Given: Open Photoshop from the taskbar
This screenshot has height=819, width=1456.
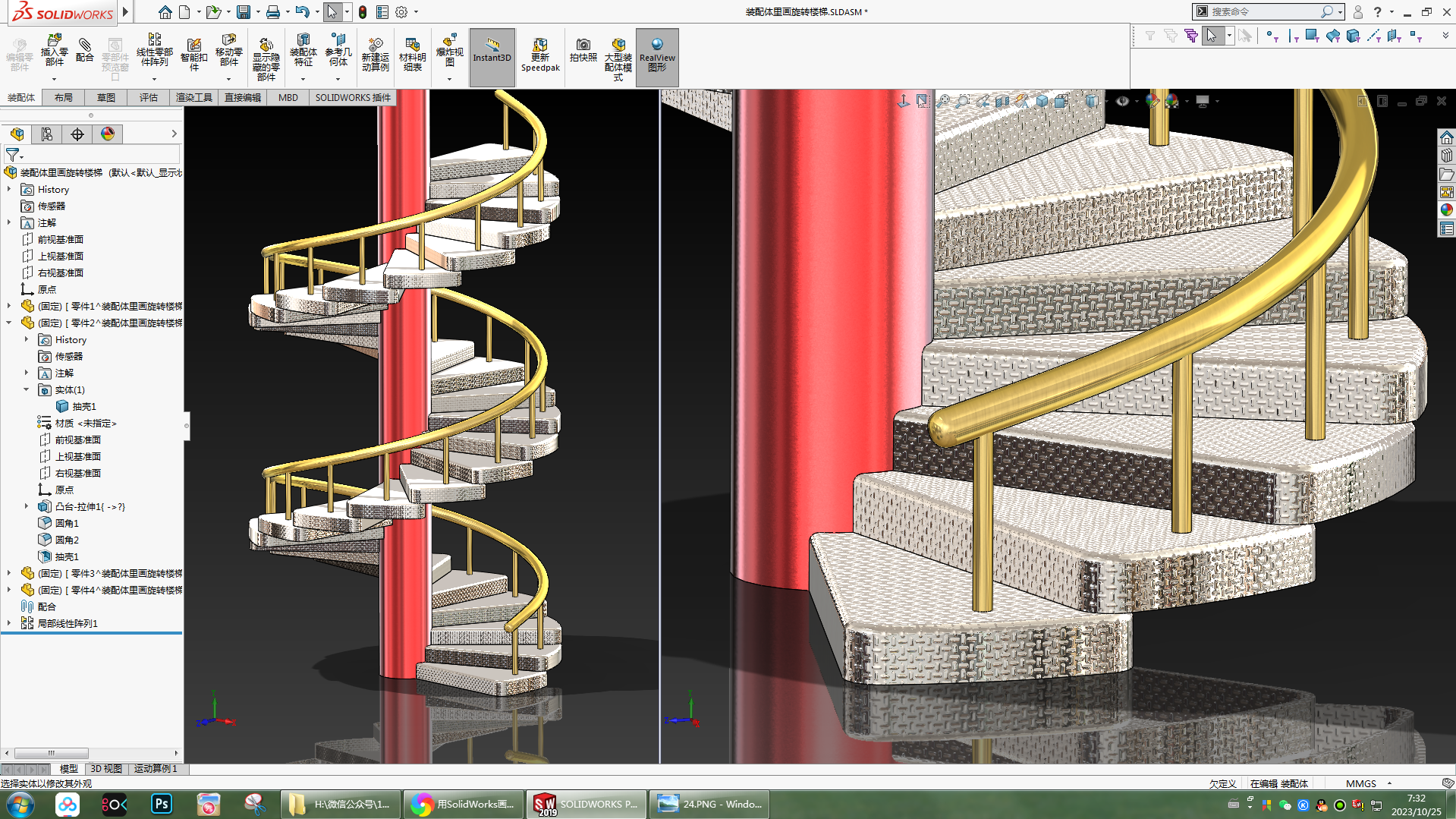Looking at the screenshot, I should click(x=161, y=804).
